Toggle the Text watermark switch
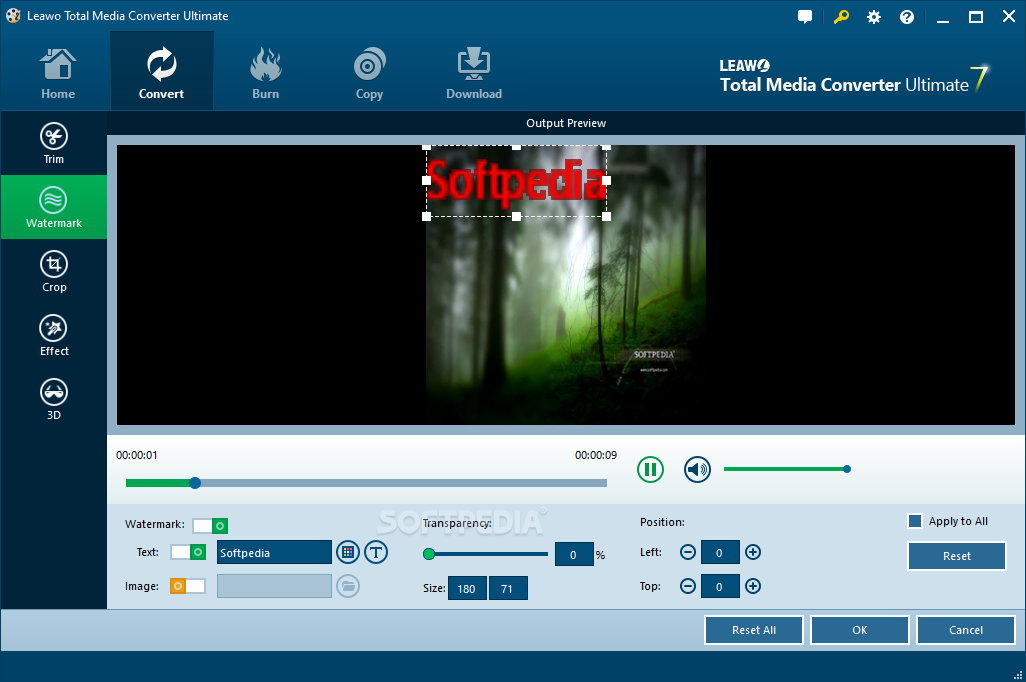The width and height of the screenshot is (1026, 682). pyautogui.click(x=188, y=552)
